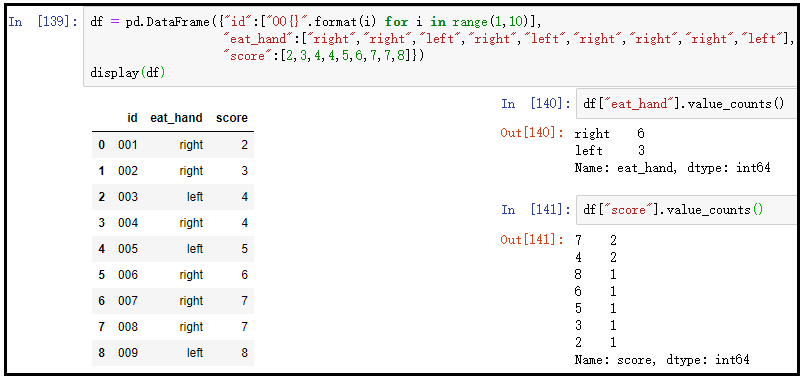Click the id column header

132,118
